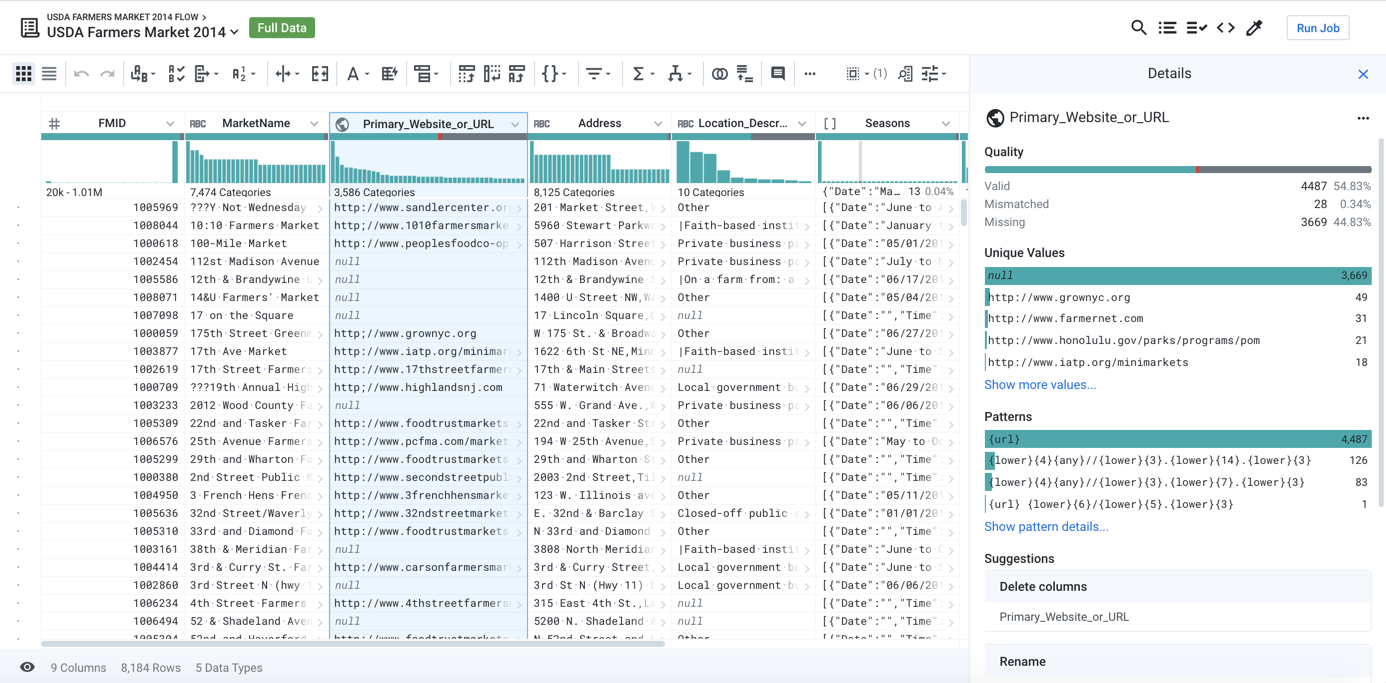Toggle the eye icon in status bar

click(27, 667)
